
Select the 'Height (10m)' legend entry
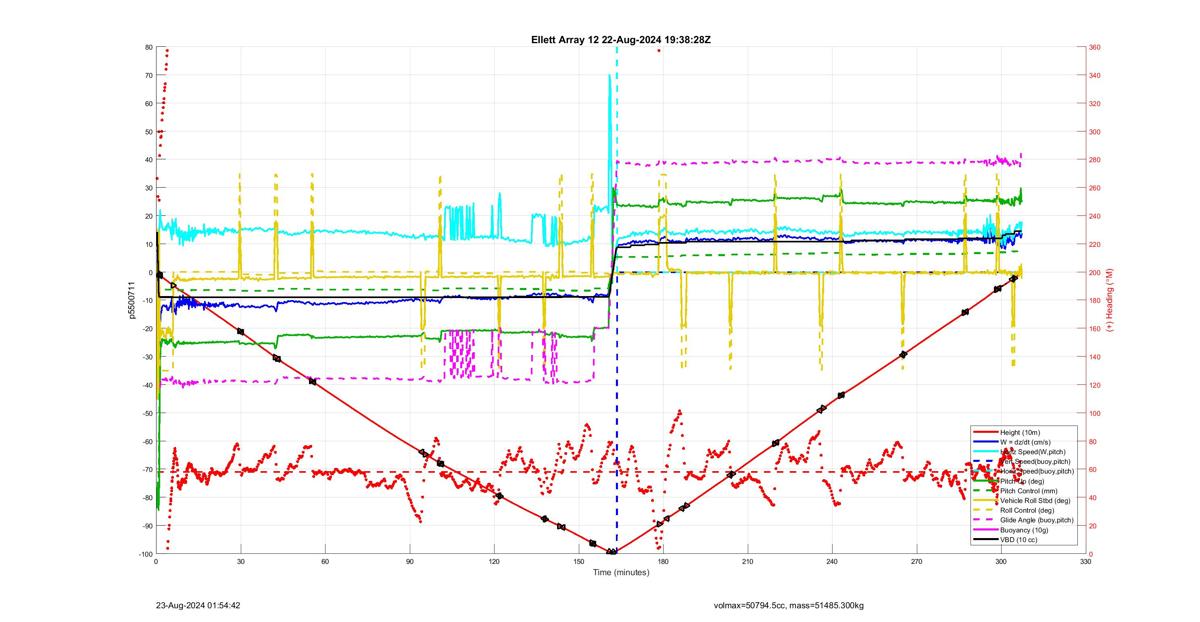pyautogui.click(x=1007, y=432)
